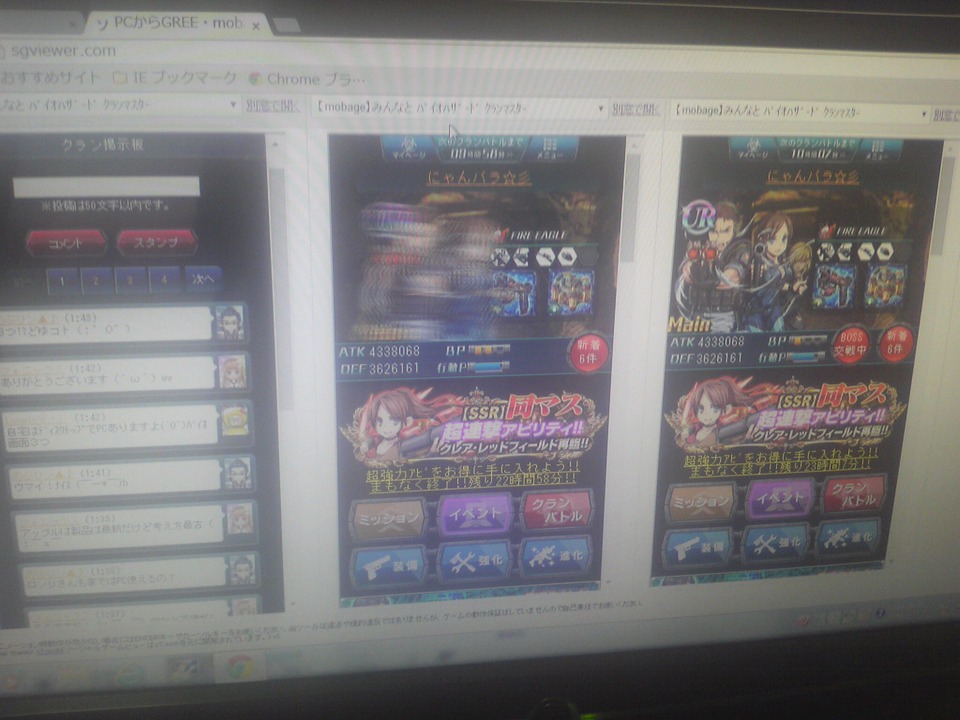Open 装備 pistol button in the middle pane
The image size is (960, 720).
point(390,565)
